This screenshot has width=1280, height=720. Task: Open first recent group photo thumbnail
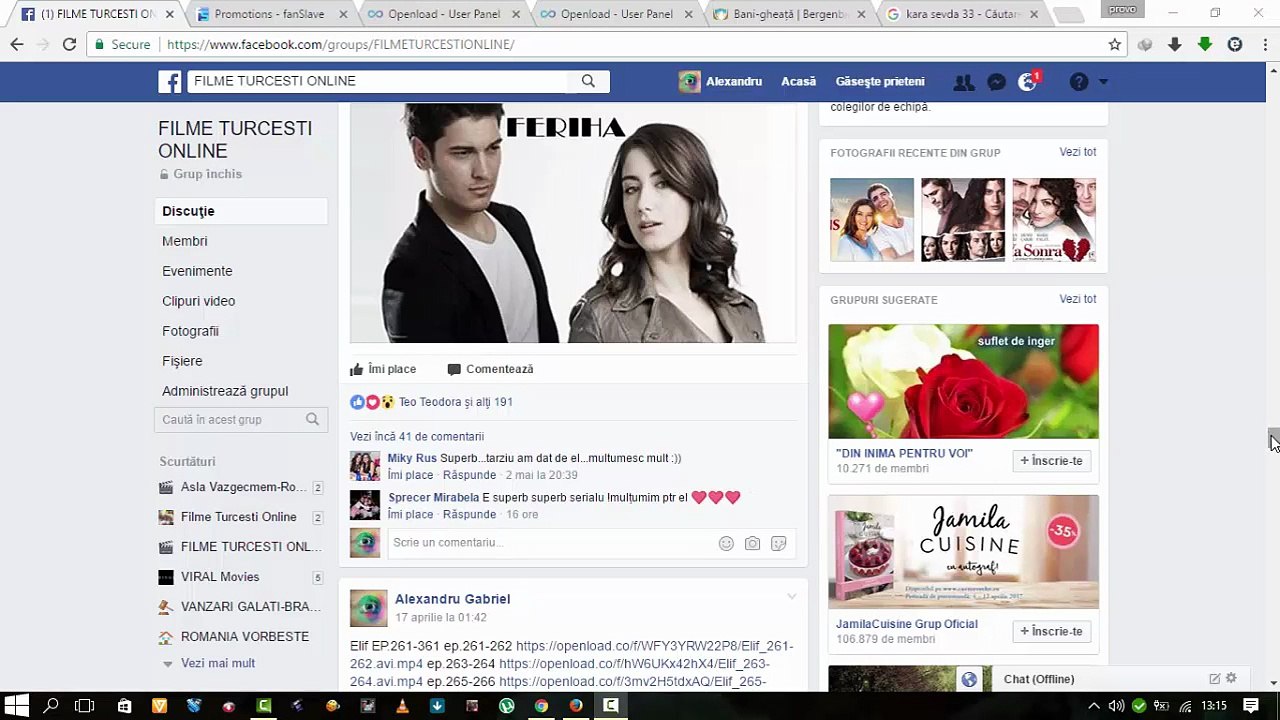(872, 220)
